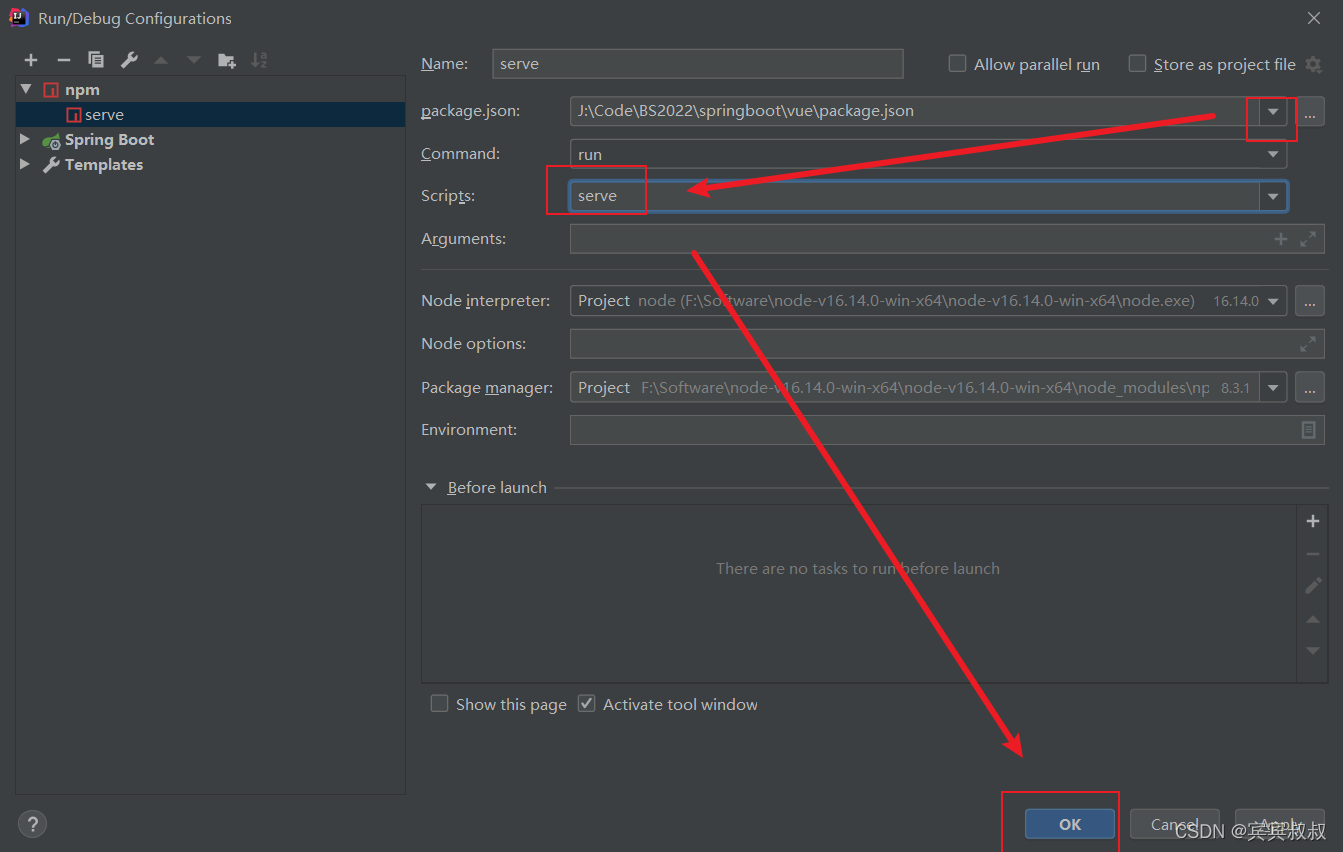Click the Apply button
This screenshot has height=852, width=1343.
[1280, 824]
